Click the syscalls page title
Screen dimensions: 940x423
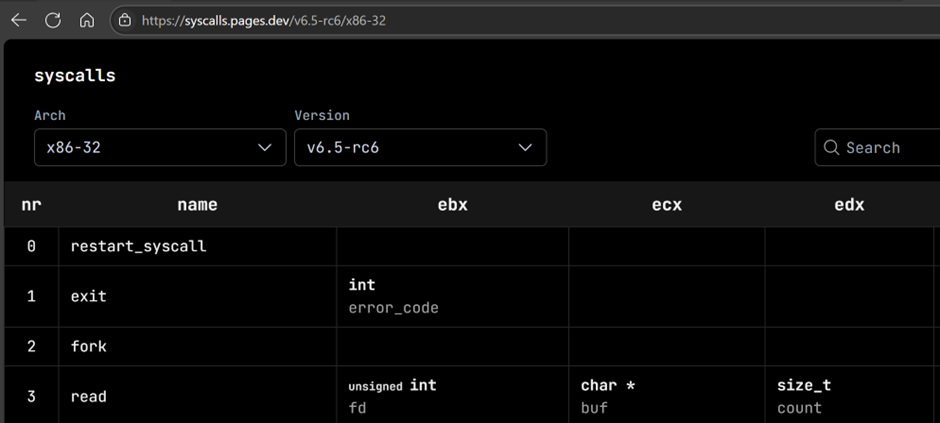point(75,76)
